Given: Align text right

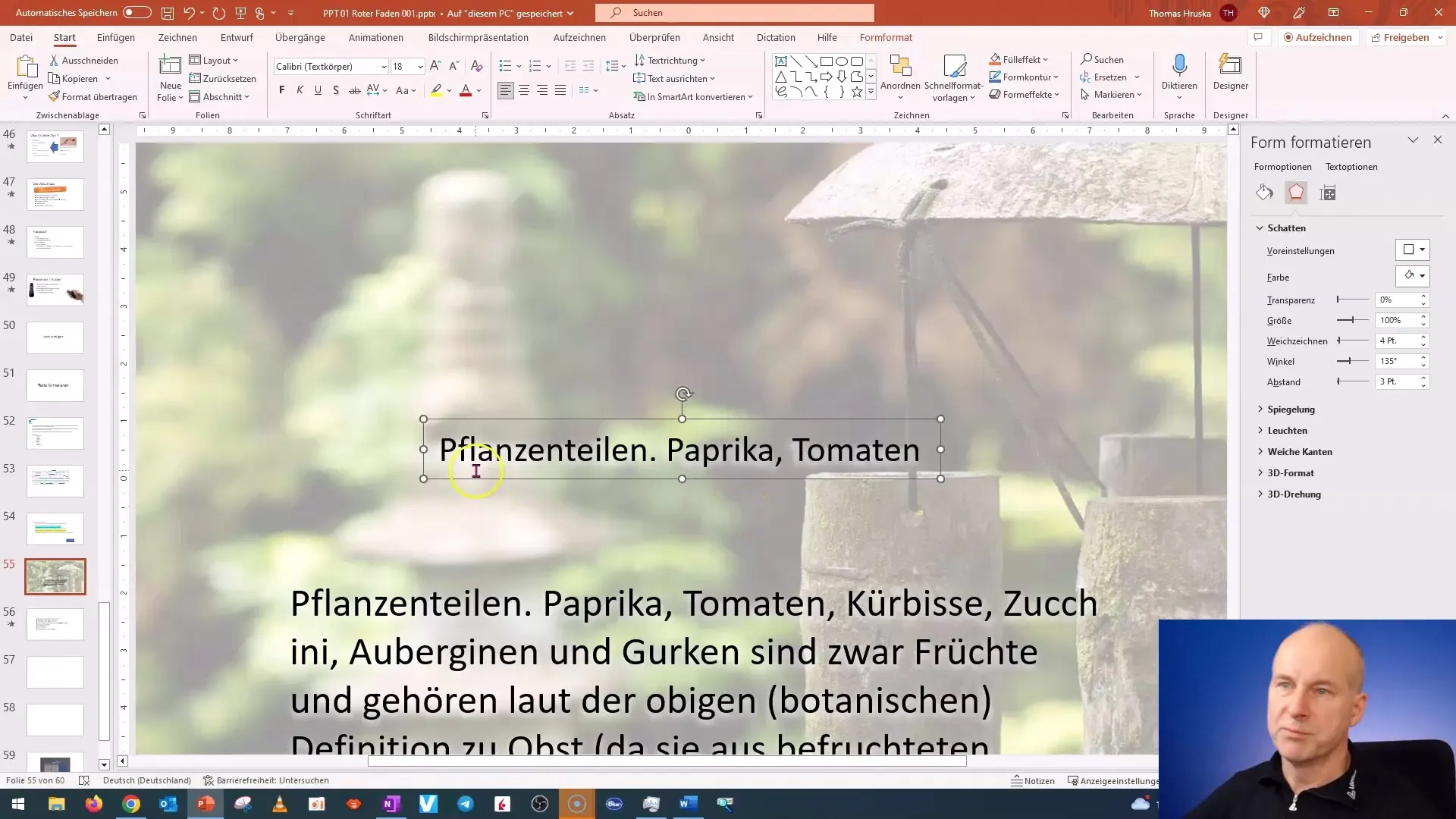Looking at the screenshot, I should (542, 90).
